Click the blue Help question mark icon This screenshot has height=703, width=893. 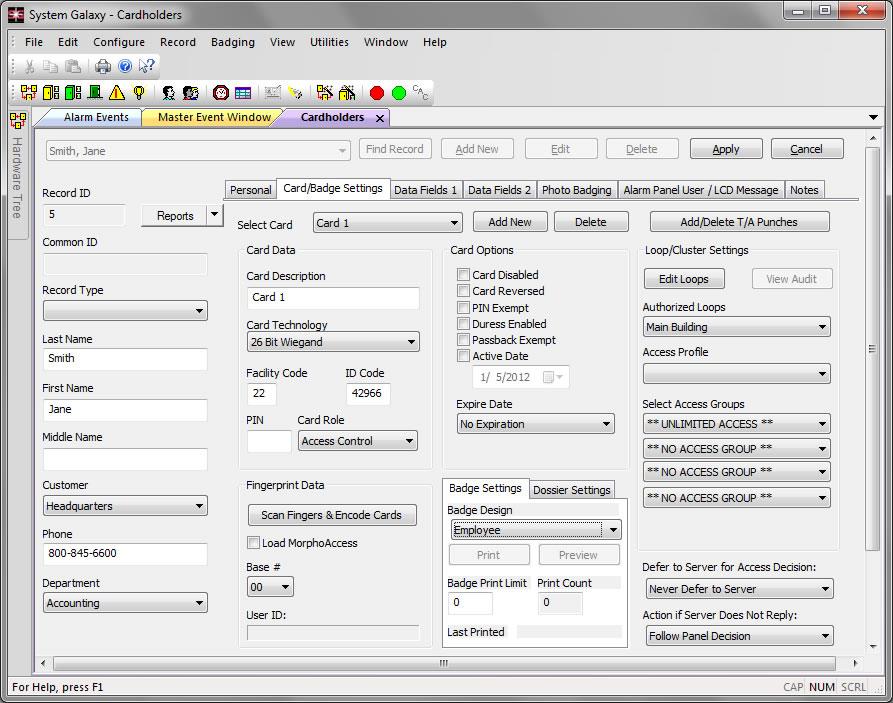pos(125,66)
